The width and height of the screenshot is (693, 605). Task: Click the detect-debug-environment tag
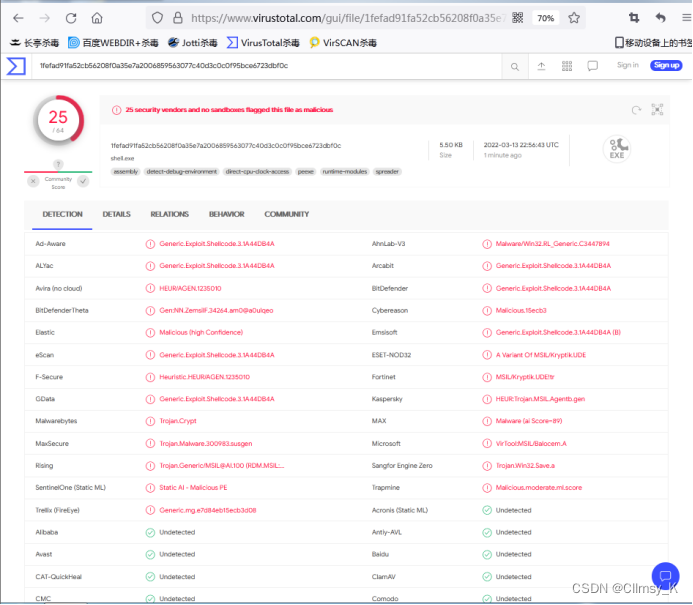click(x=182, y=172)
